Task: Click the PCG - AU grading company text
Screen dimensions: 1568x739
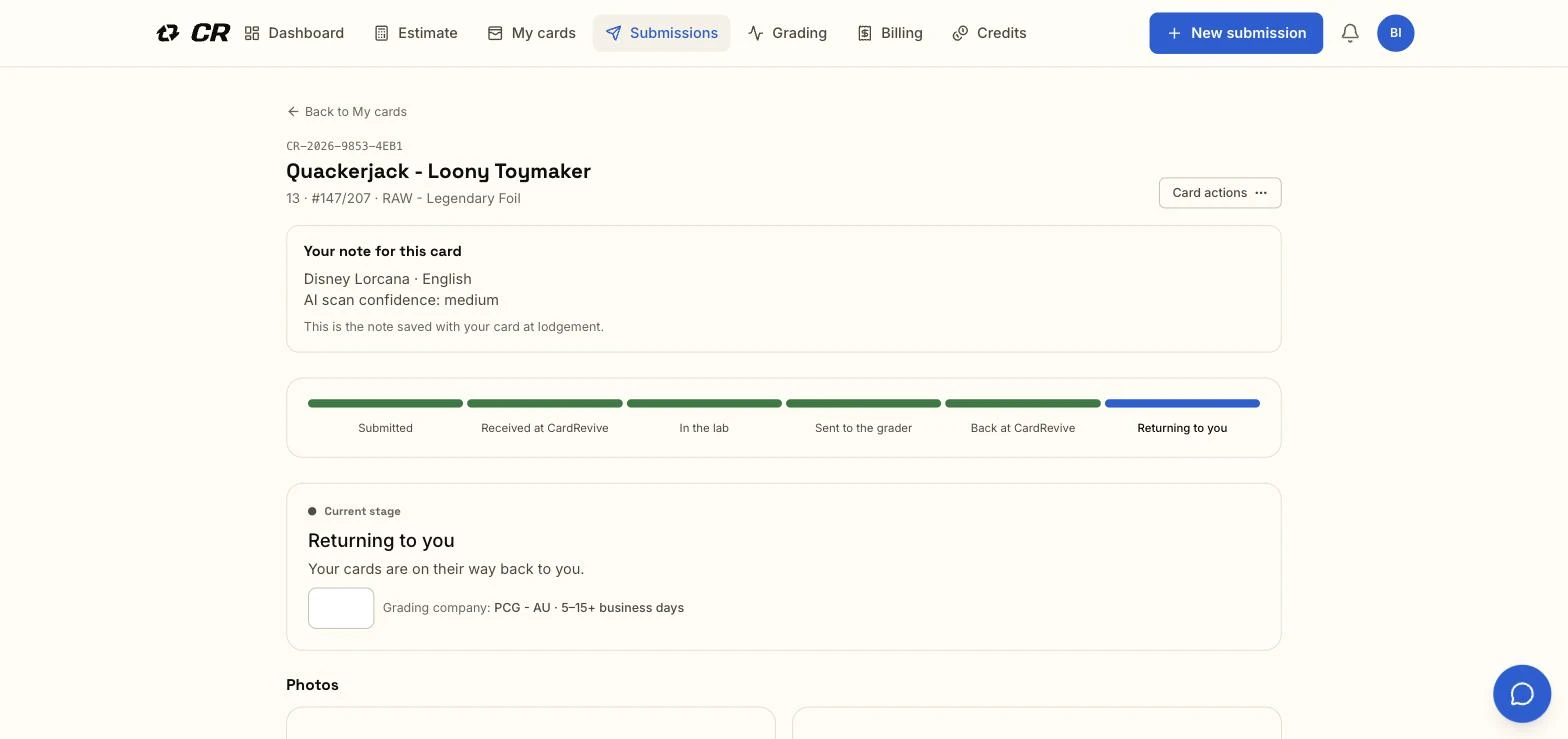Action: coord(522,608)
